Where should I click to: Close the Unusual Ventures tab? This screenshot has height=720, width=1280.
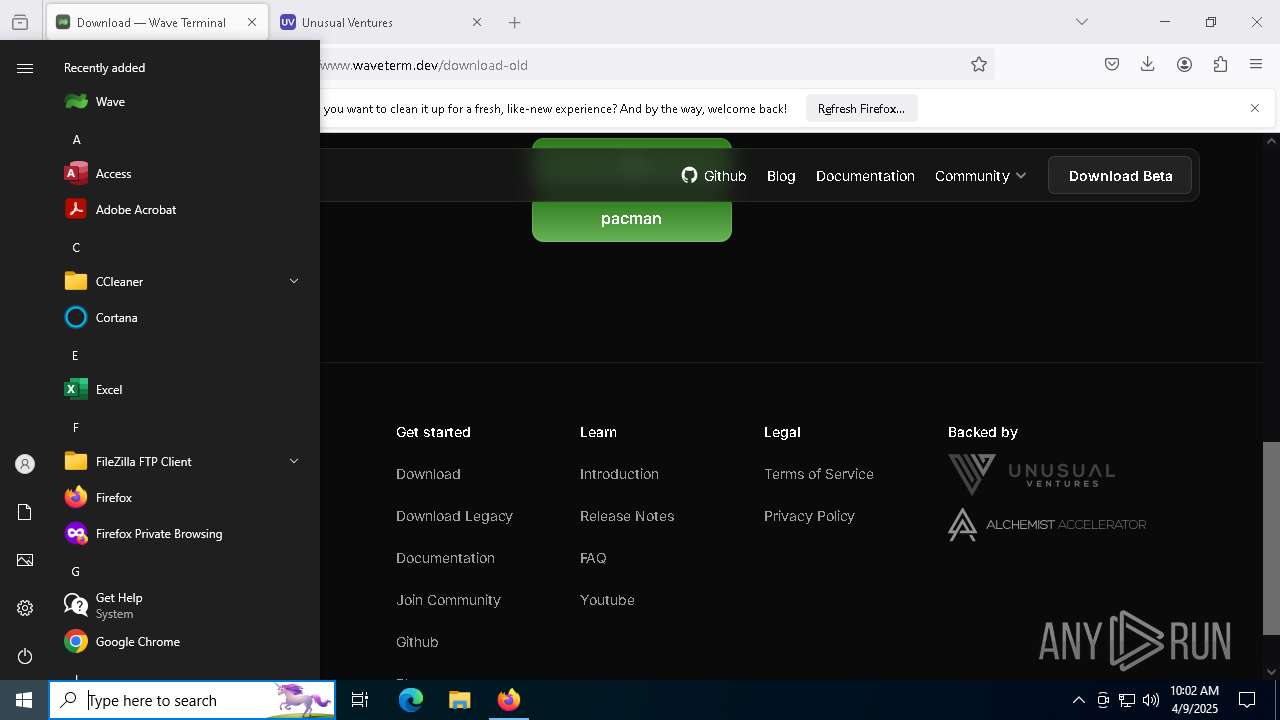(477, 22)
